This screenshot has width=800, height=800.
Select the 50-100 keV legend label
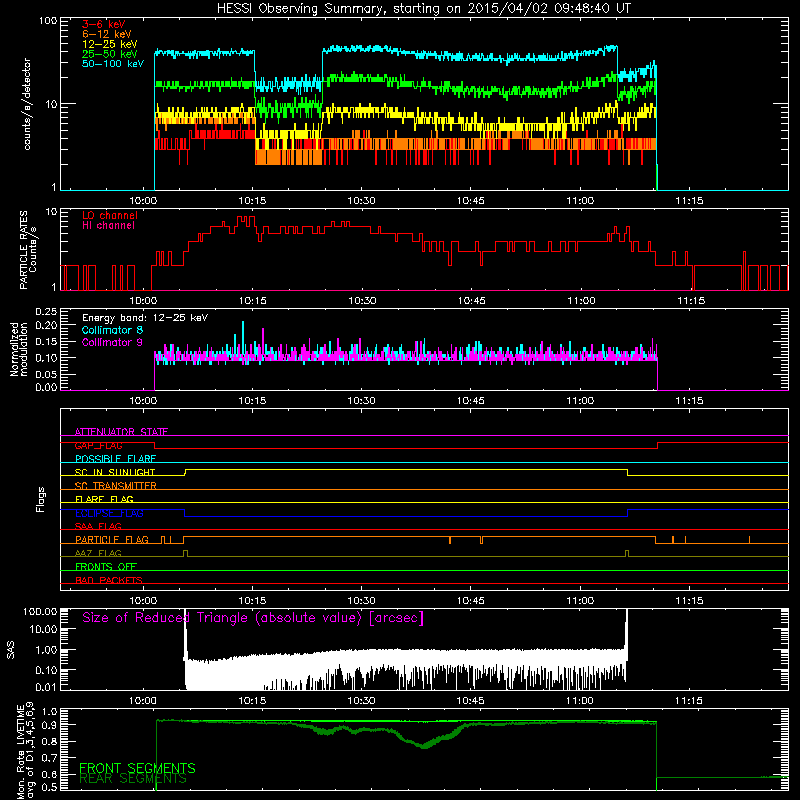click(x=113, y=64)
